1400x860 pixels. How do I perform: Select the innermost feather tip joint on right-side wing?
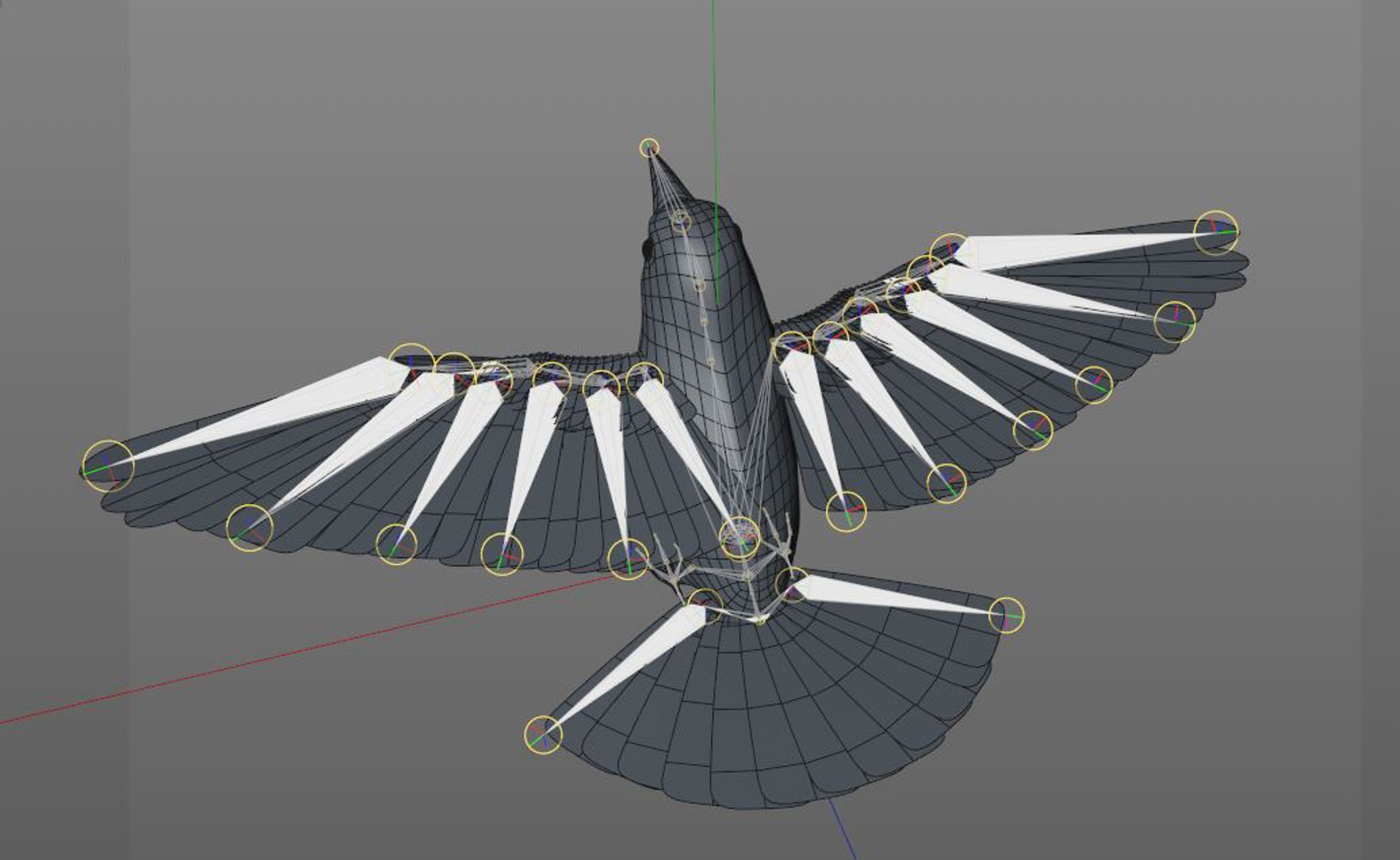point(845,511)
